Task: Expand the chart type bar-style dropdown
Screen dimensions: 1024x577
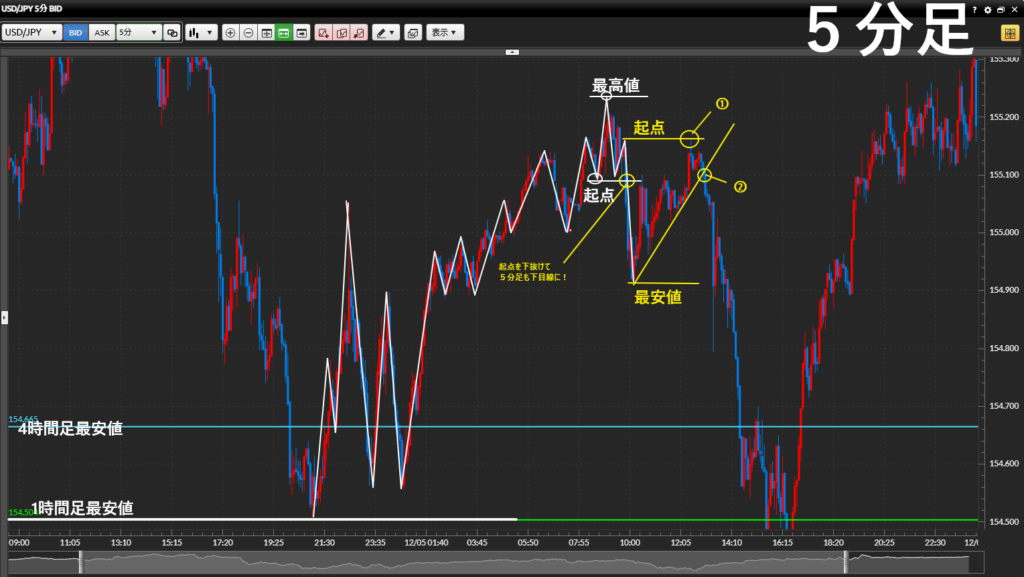Action: (x=200, y=32)
